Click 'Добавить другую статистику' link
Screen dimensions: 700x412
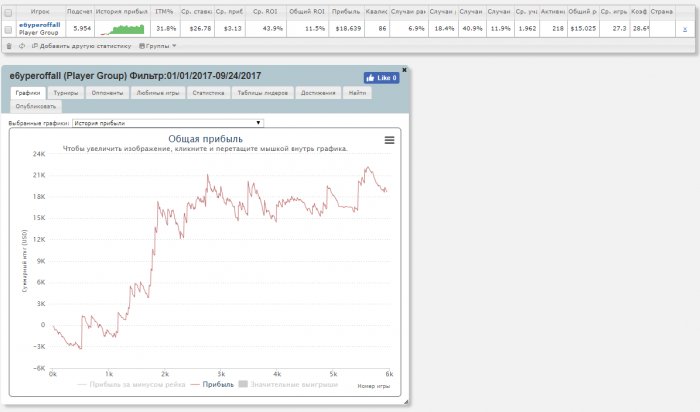(82, 46)
